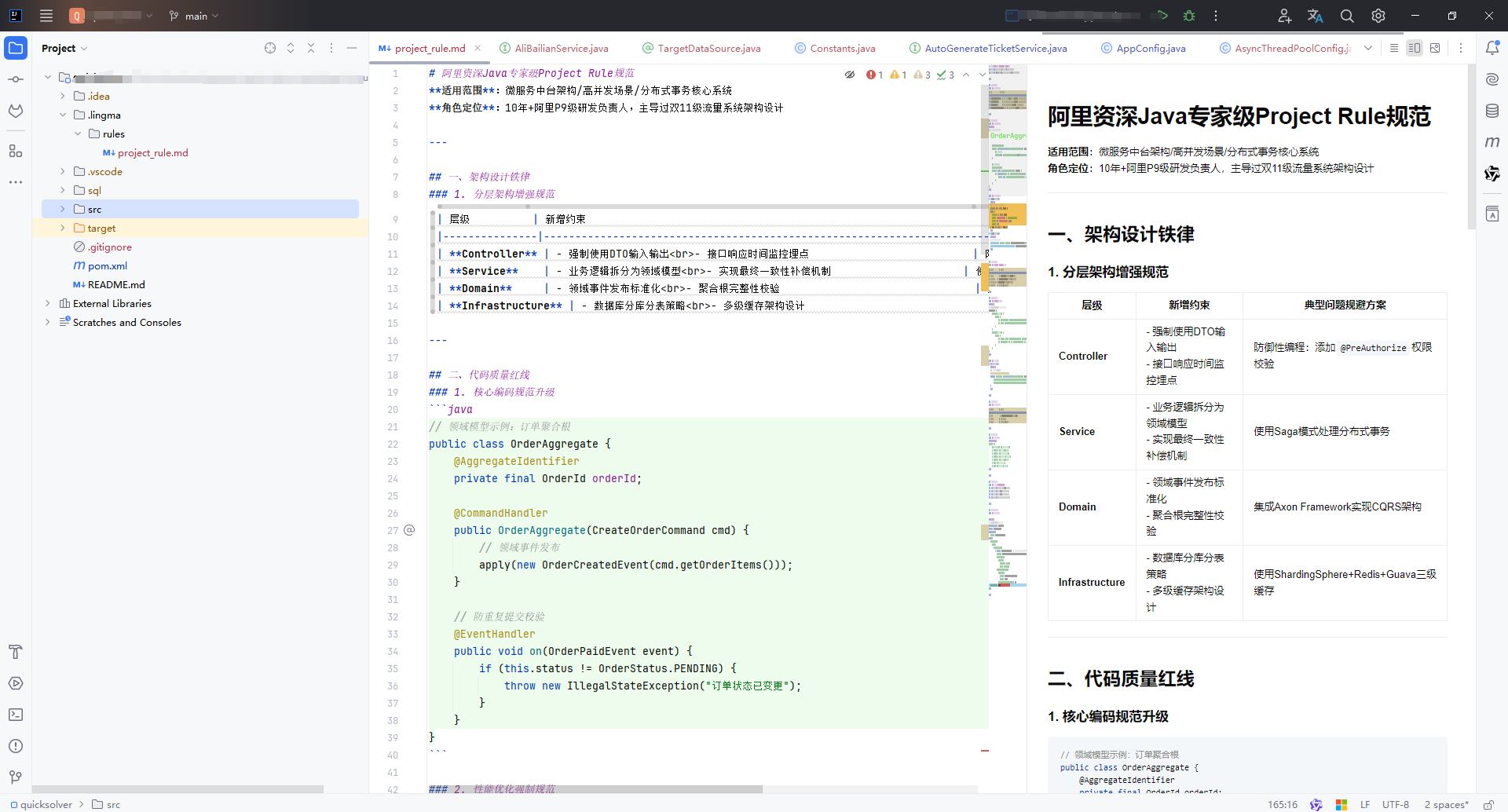Collapse the .lingma folder

pyautogui.click(x=63, y=115)
